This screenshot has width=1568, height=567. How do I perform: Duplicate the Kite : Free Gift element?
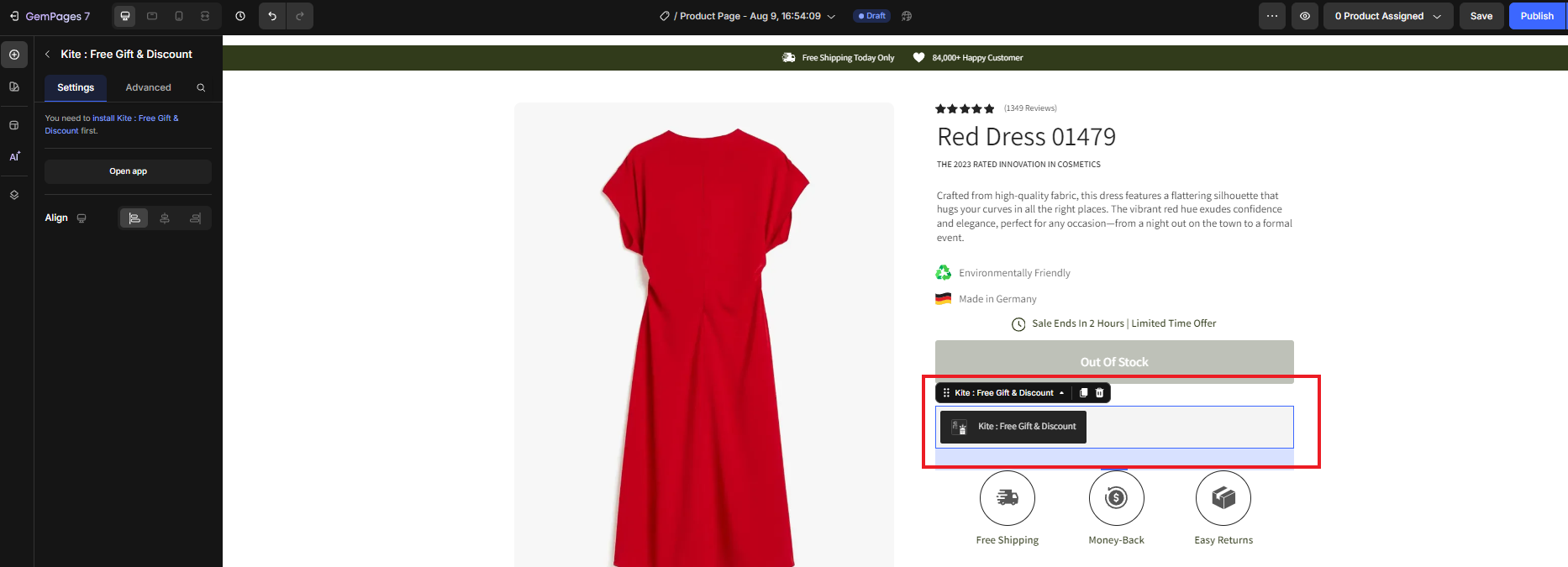click(x=1083, y=393)
